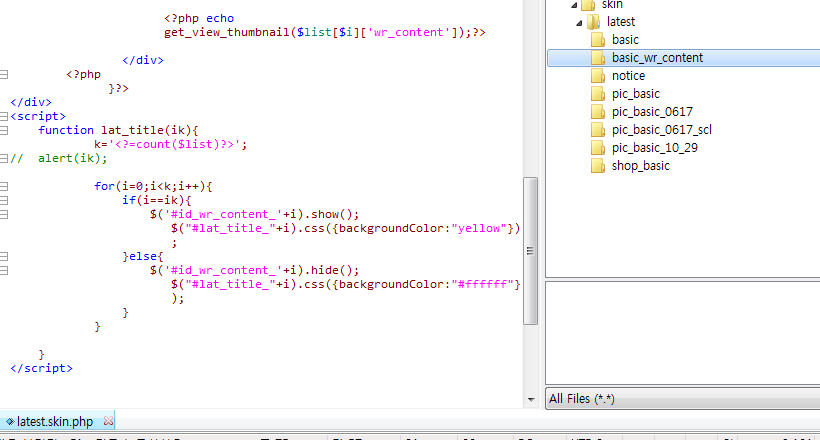Click the pic_basic folder icon
Screen dimensions: 820x440
(598, 94)
